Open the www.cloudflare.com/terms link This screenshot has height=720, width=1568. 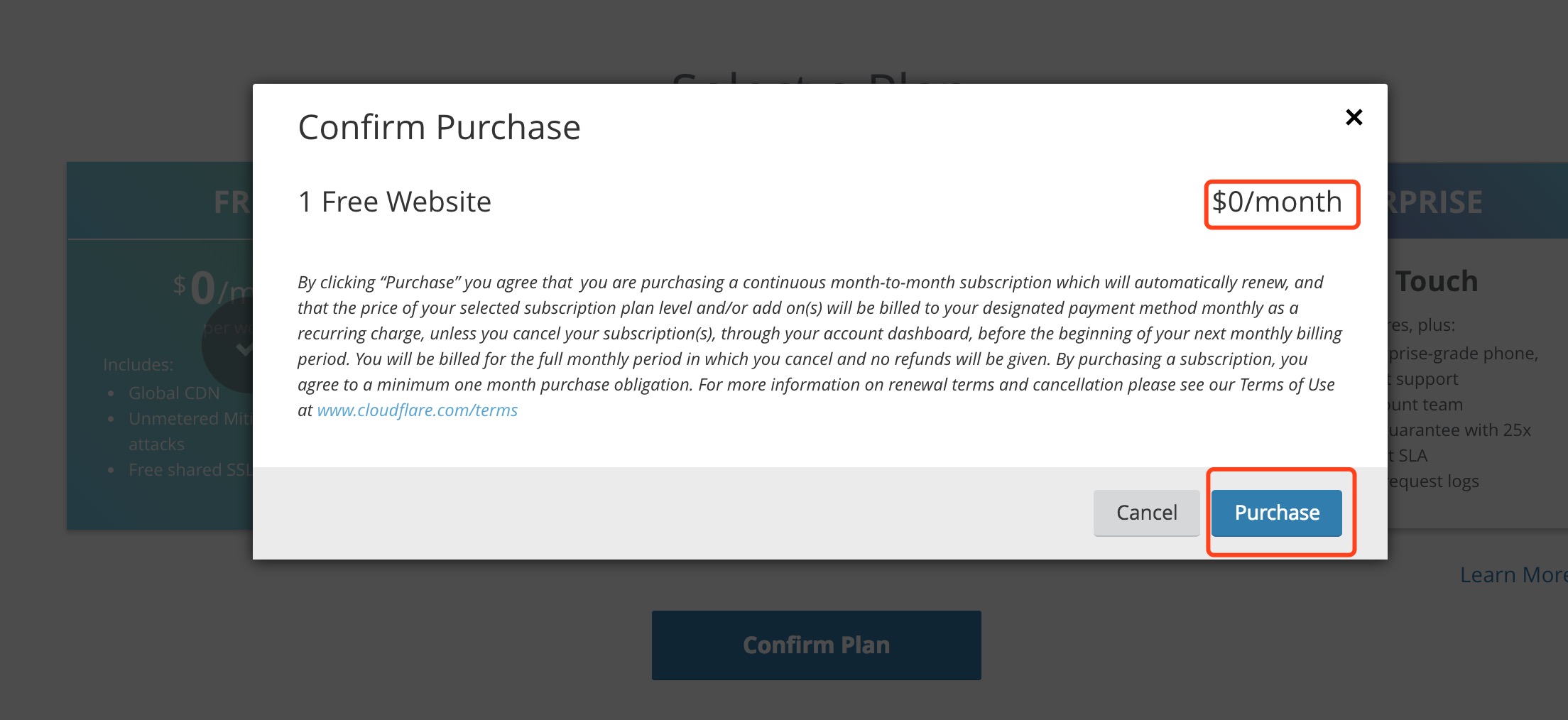tap(417, 410)
